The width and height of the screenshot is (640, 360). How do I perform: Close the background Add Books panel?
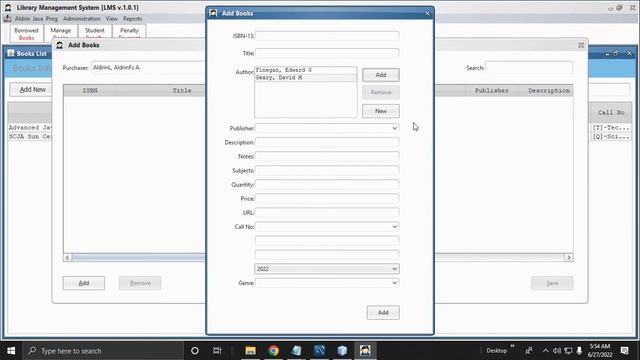pyautogui.click(x=581, y=45)
